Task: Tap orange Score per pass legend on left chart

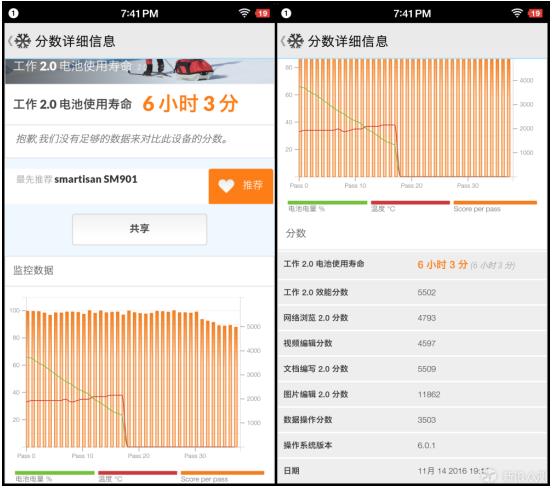Action: coord(222,476)
